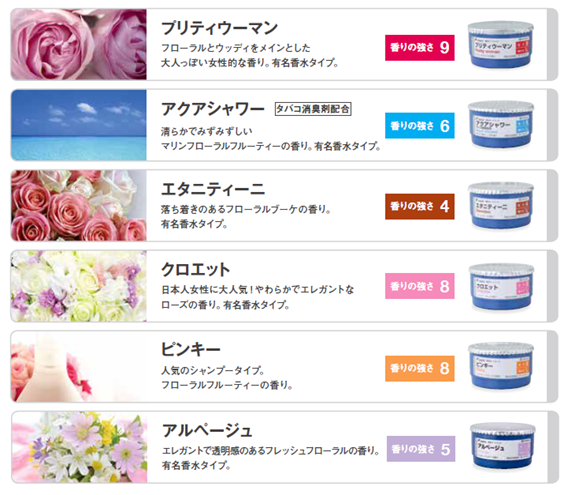Select the クロエット product canister
This screenshot has height=495, width=568.
point(501,286)
